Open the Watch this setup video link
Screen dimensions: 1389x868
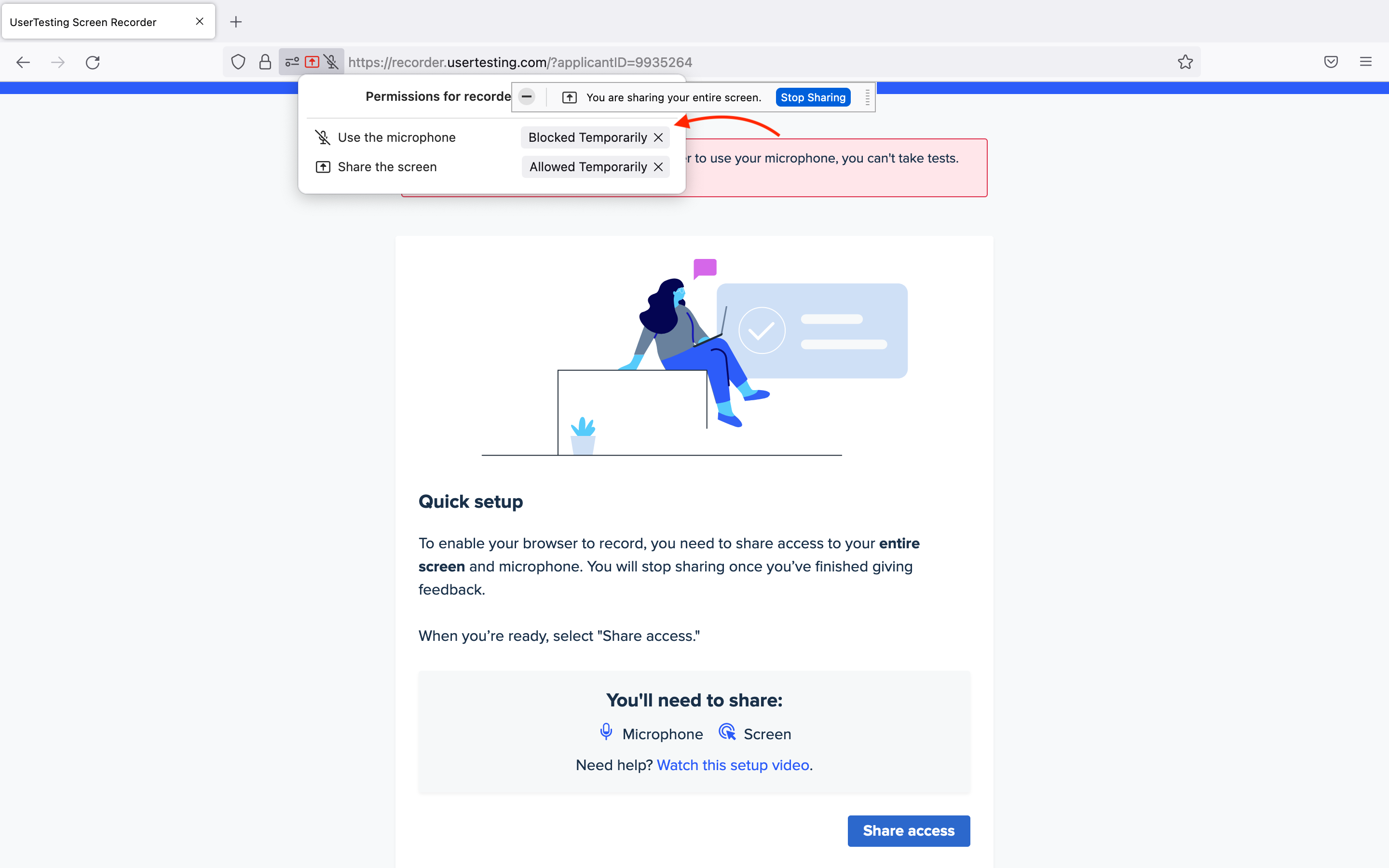(733, 765)
